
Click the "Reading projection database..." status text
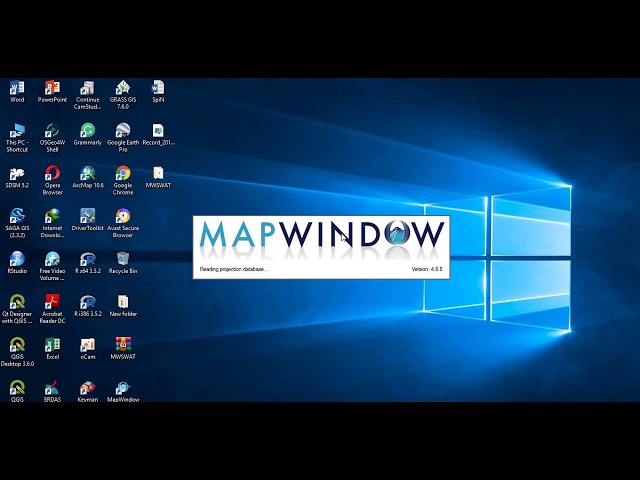click(233, 269)
